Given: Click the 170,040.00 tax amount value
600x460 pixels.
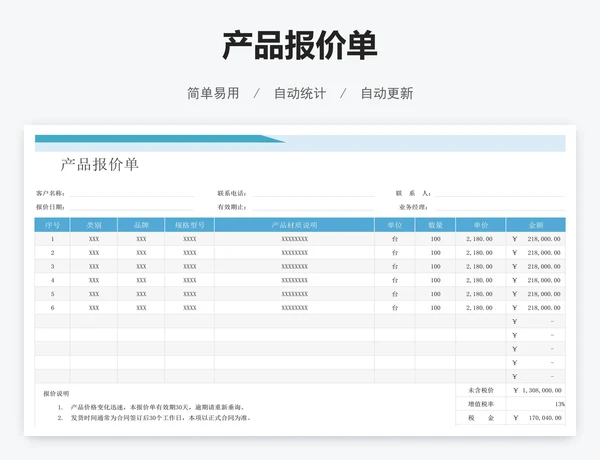Looking at the screenshot, I should coord(536,418).
